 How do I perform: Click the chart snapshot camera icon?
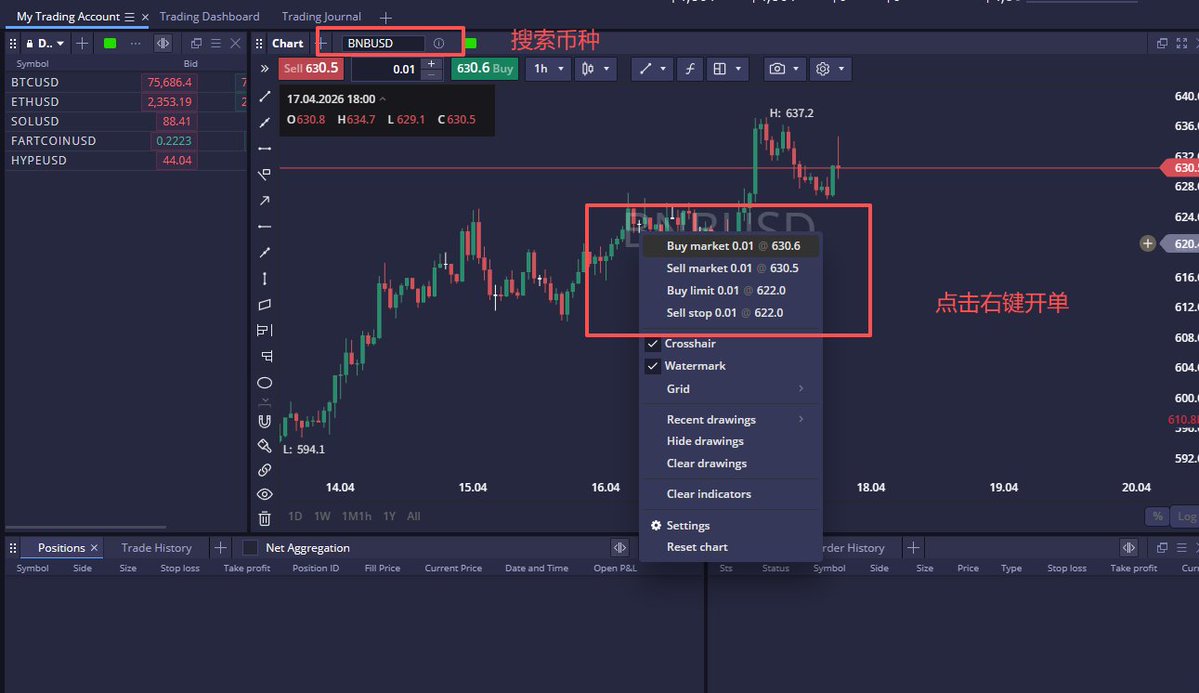click(x=777, y=69)
